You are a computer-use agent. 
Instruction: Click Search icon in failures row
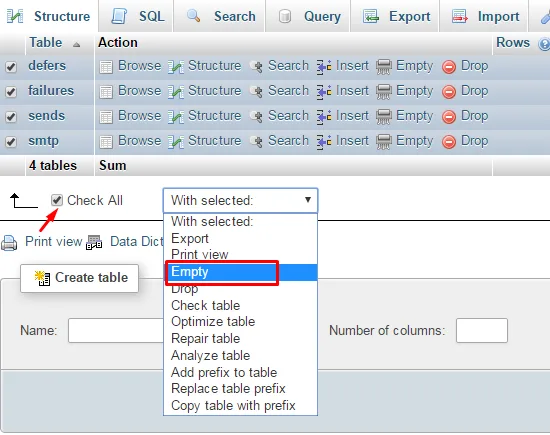(x=256, y=92)
